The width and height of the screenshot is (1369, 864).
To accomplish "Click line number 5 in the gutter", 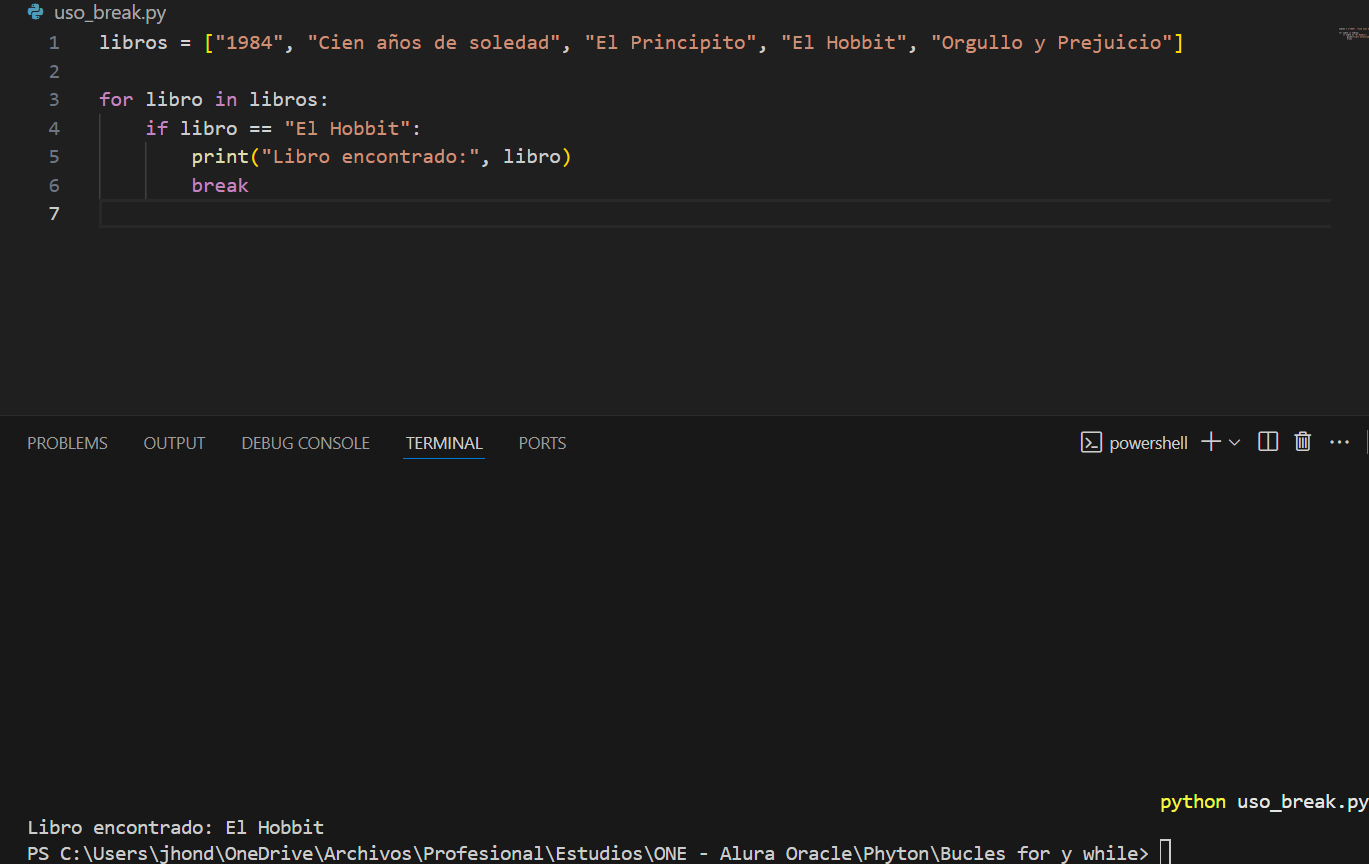I will pos(54,157).
